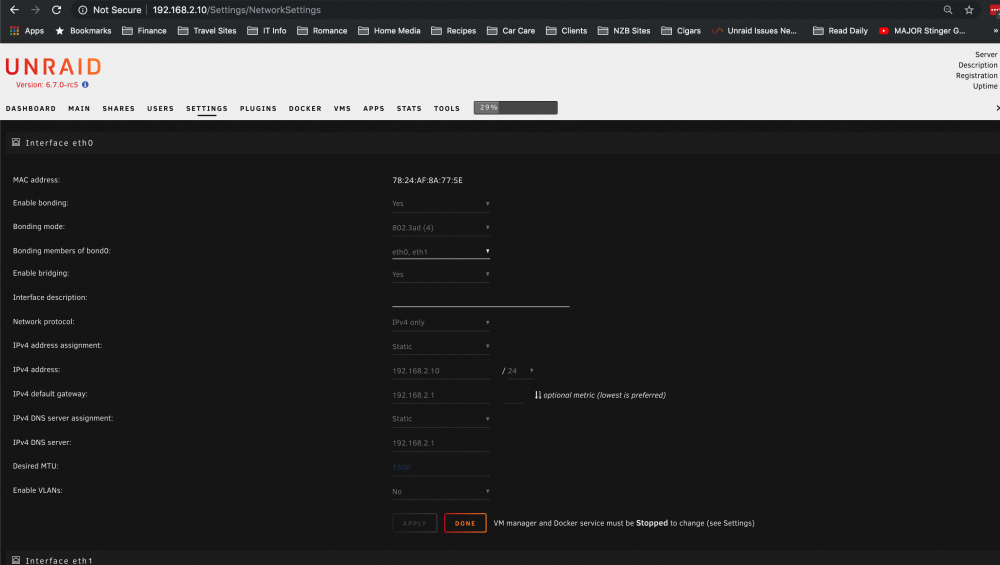Screen dimensions: 1000x565
Task: Open the Finance bookmarks folder
Action: [144, 31]
